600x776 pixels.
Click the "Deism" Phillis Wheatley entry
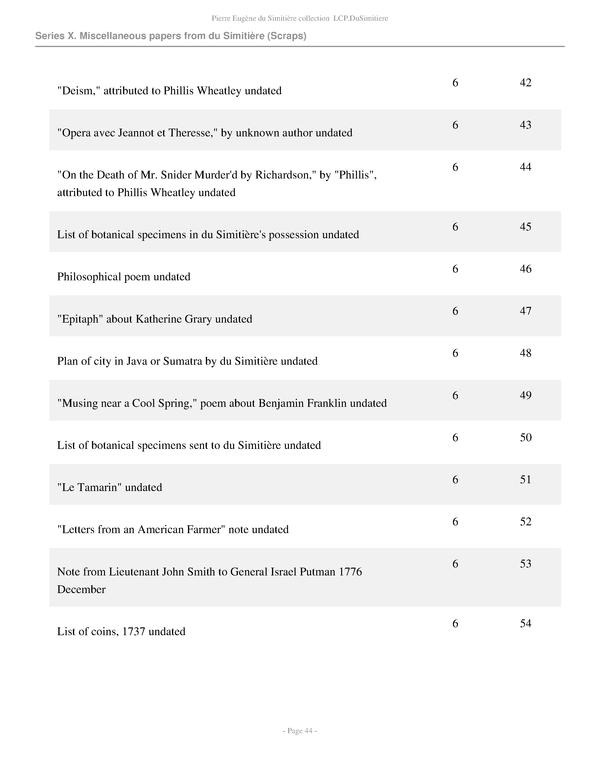(169, 91)
